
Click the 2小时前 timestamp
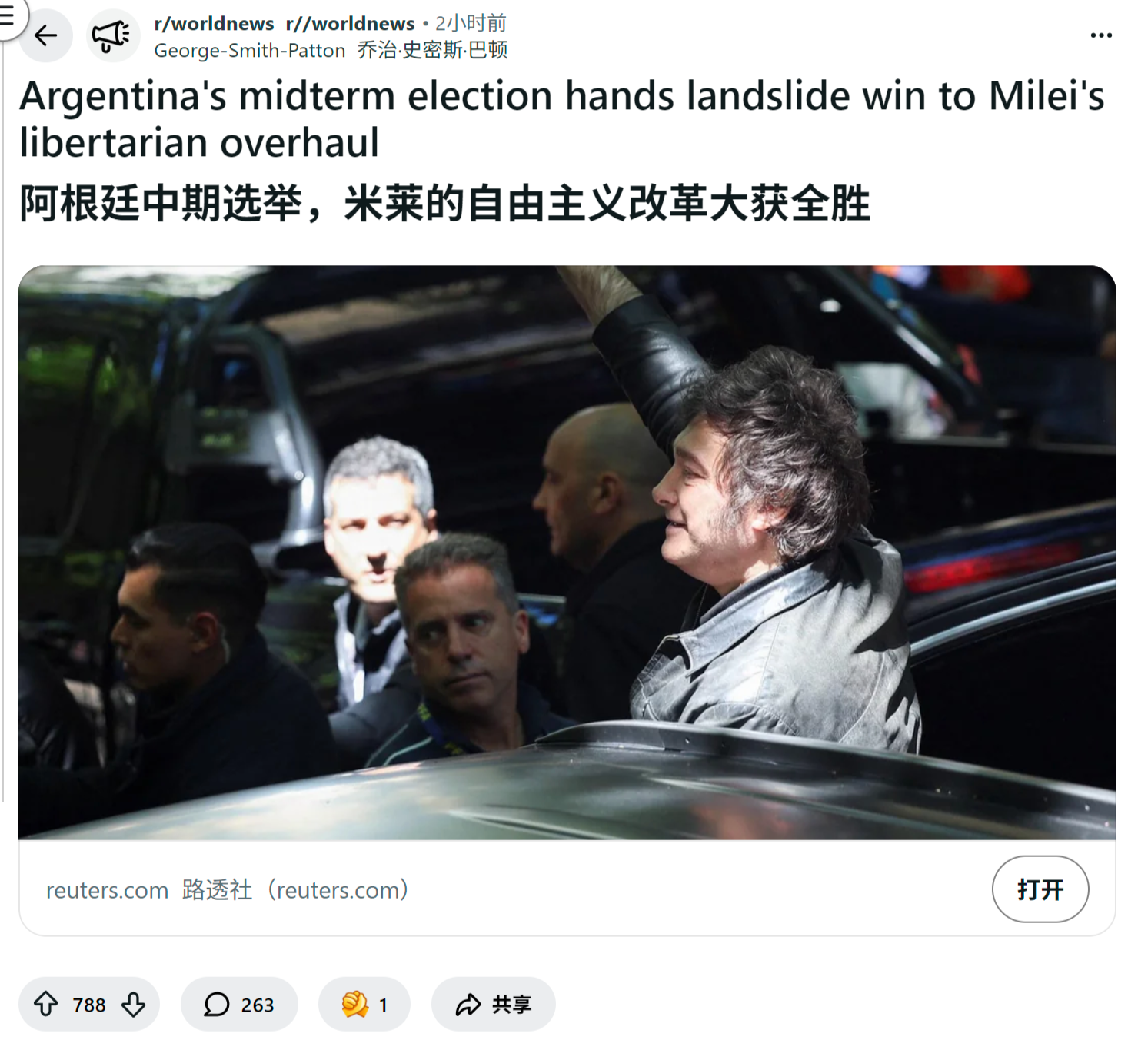[471, 24]
